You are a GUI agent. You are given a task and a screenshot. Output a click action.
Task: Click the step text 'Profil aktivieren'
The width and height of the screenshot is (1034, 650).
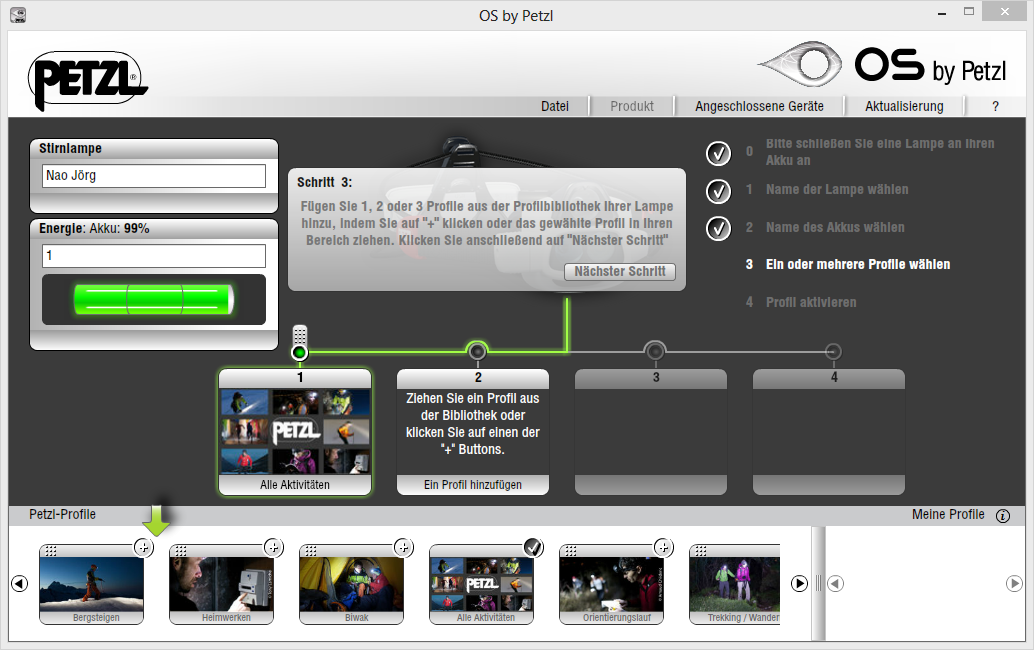point(811,303)
